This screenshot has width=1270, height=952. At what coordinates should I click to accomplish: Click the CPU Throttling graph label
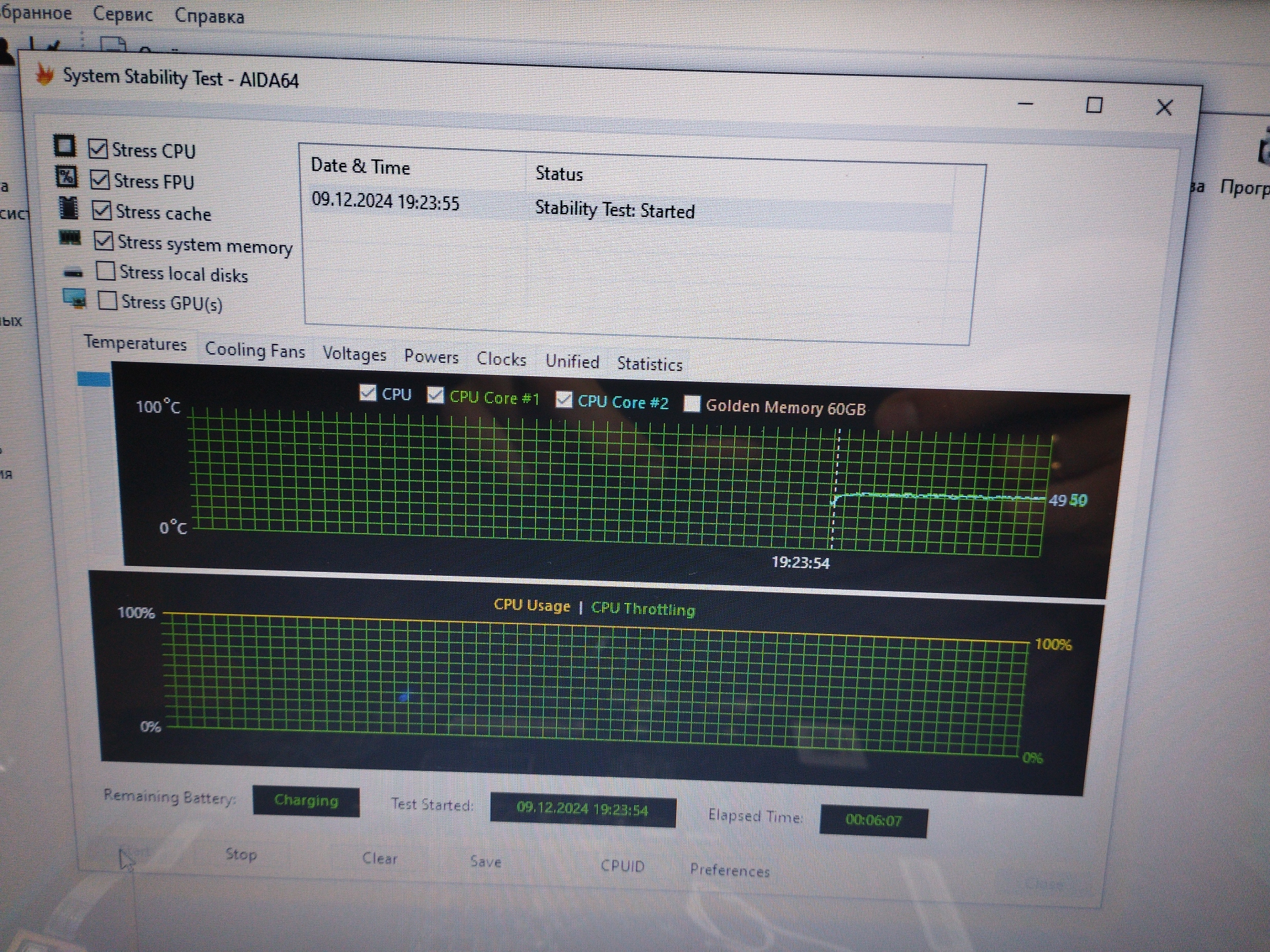[643, 609]
